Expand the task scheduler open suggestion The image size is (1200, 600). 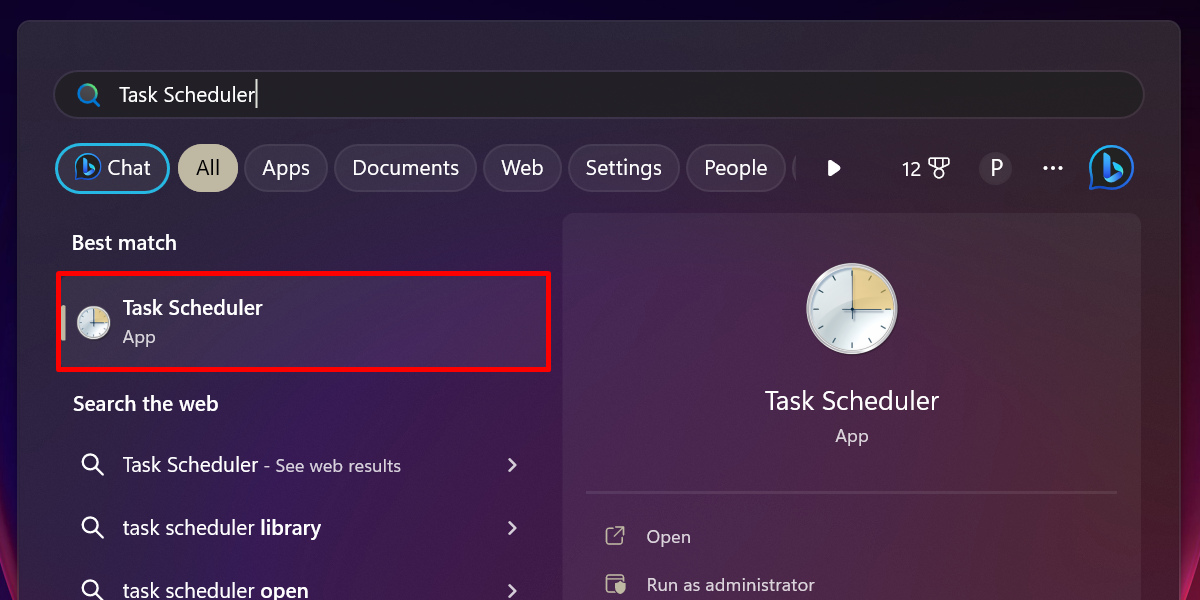coord(512,589)
